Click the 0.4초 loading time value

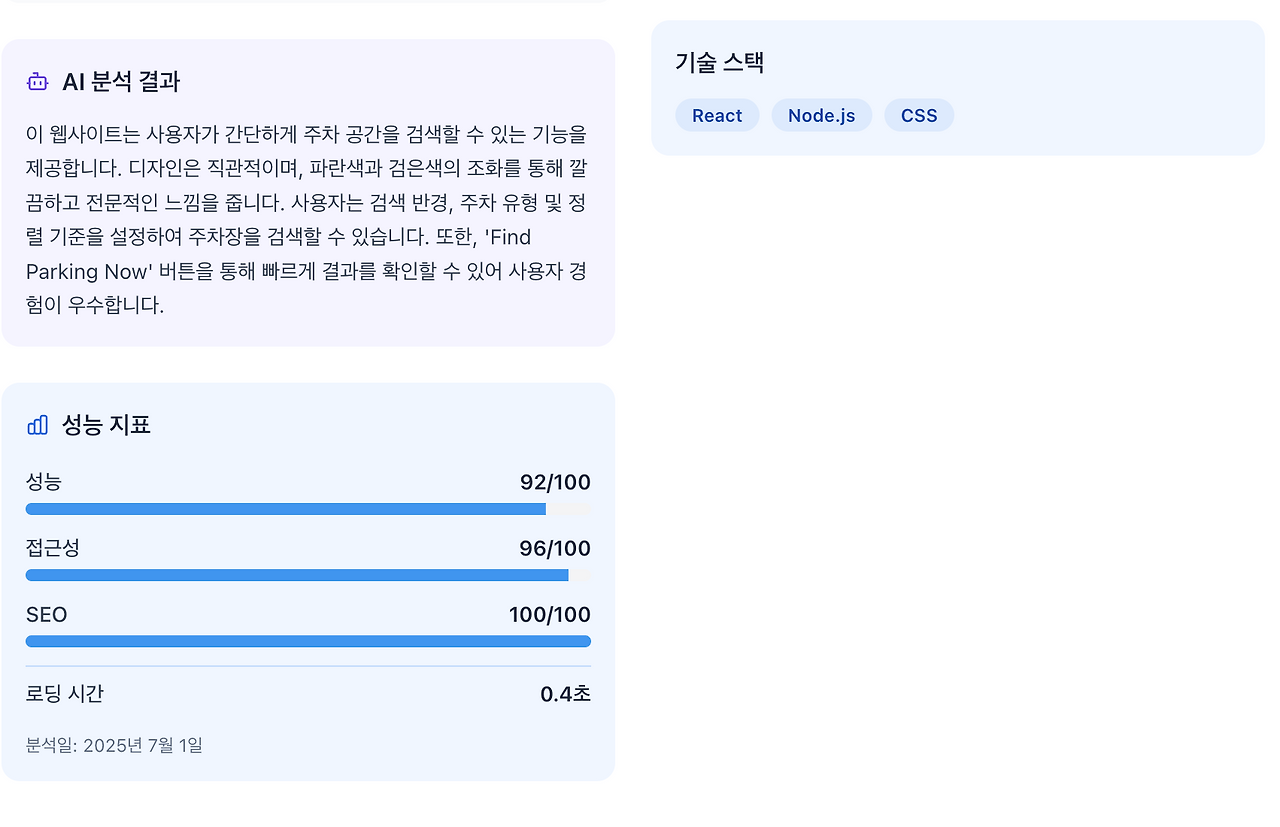[565, 694]
